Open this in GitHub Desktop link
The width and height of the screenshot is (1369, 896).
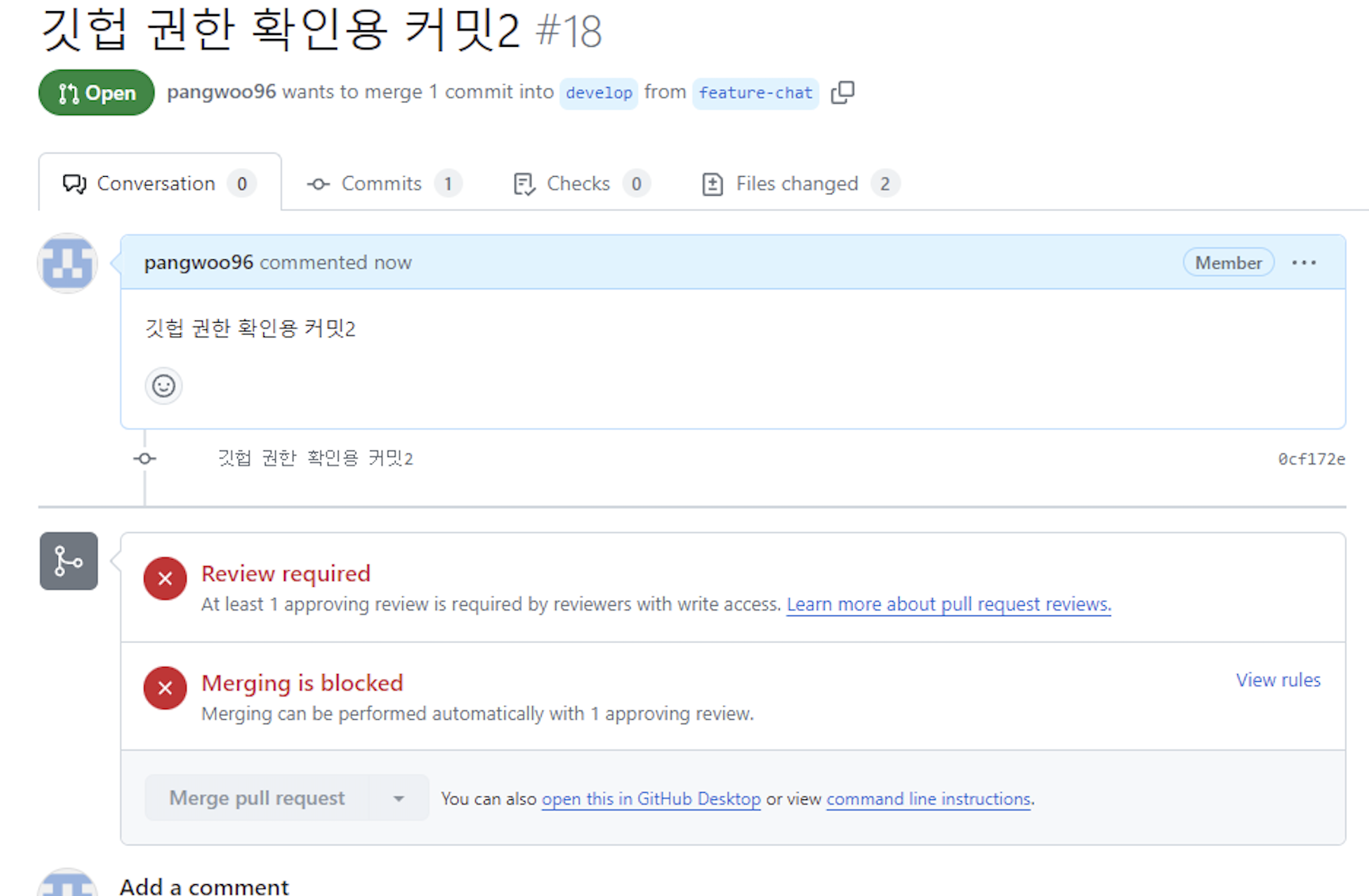click(x=651, y=799)
